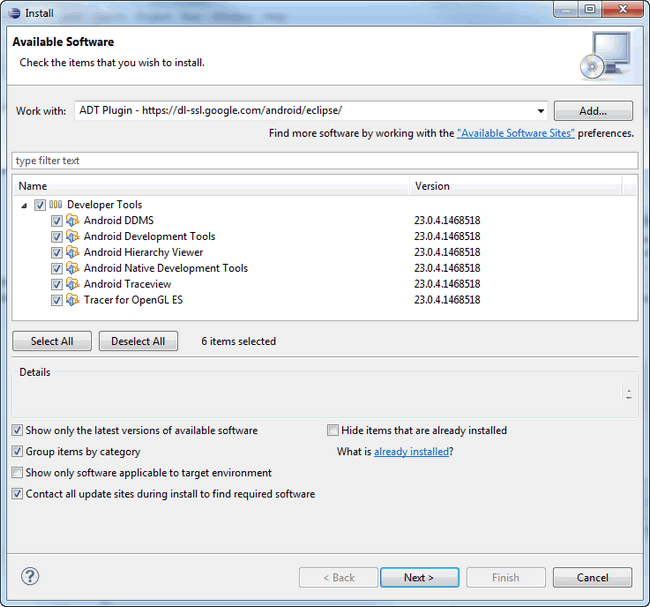Click the version number of Android Traceview

point(447,284)
